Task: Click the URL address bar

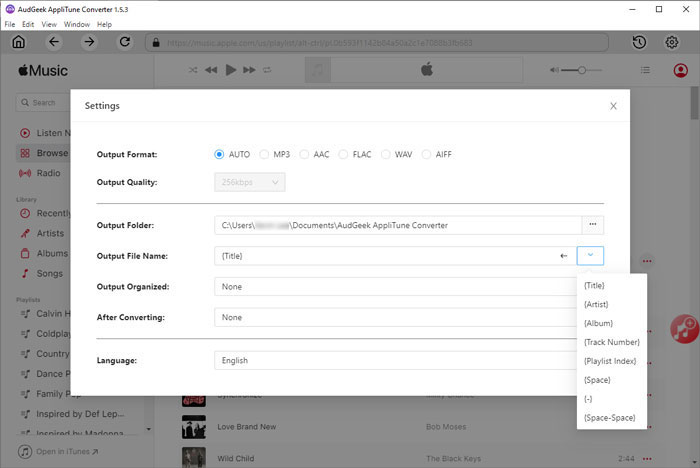Action: pyautogui.click(x=376, y=43)
